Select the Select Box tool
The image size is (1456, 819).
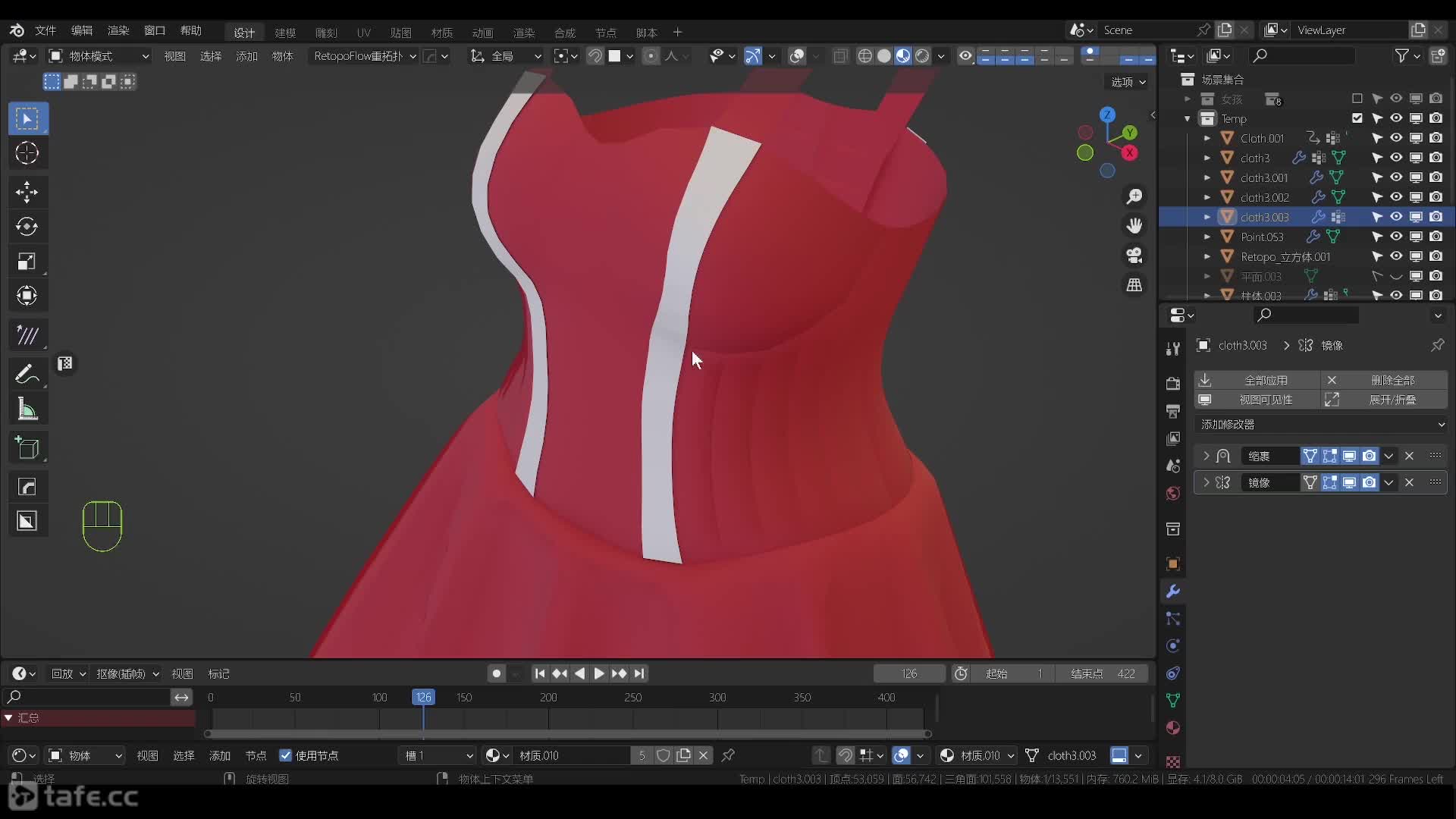(x=27, y=118)
